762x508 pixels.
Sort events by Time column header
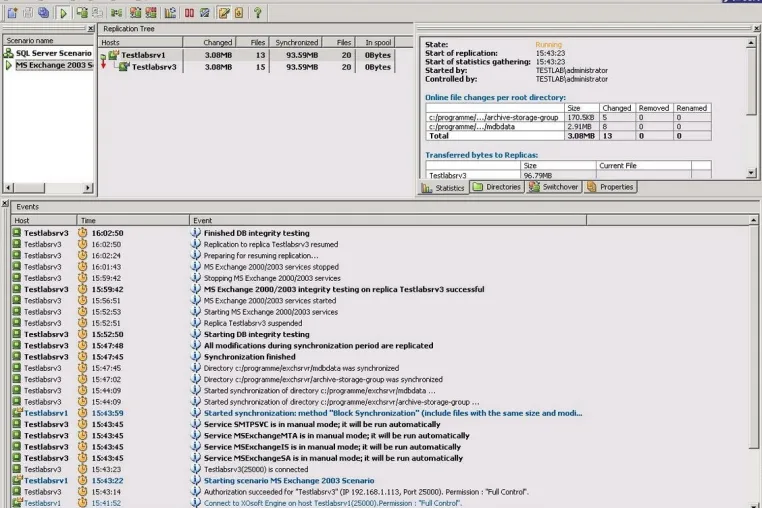[x=133, y=220]
